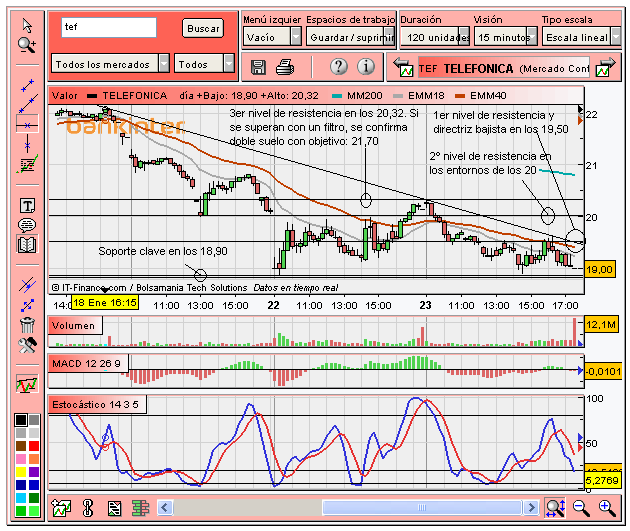Open the 'Todos los mercados' dropdown
Viewport: 630px width, 531px height.
click(x=110, y=64)
